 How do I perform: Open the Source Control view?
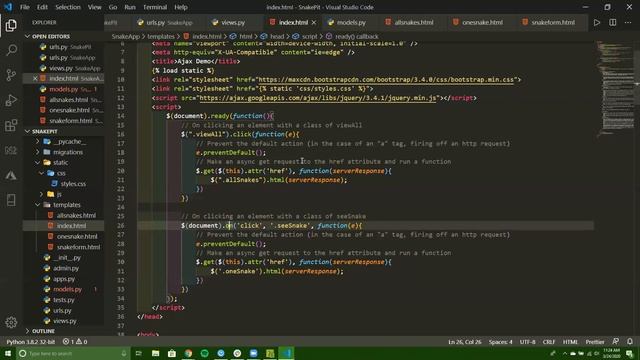pos(11,75)
